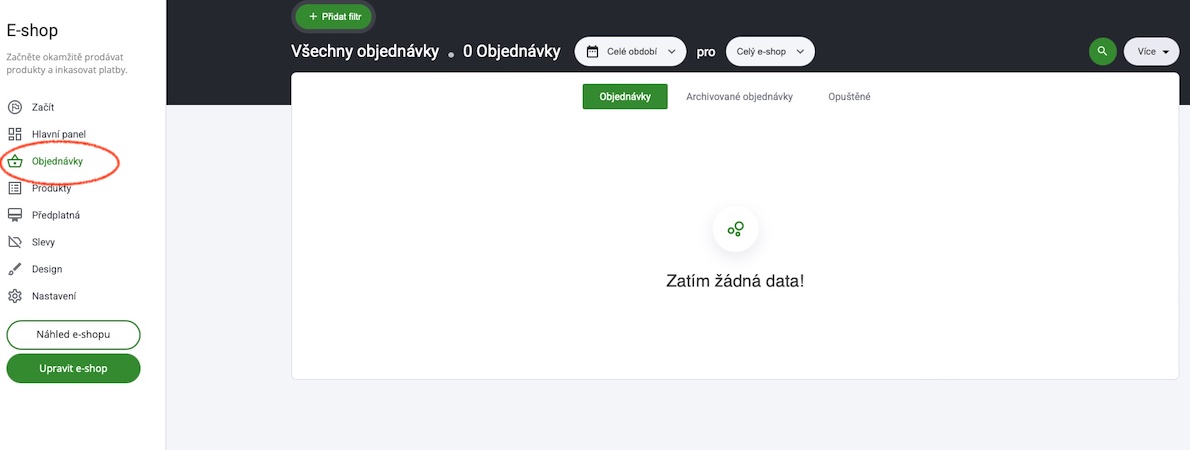
Task: Click the Přidat filtr button
Action: [x=334, y=16]
